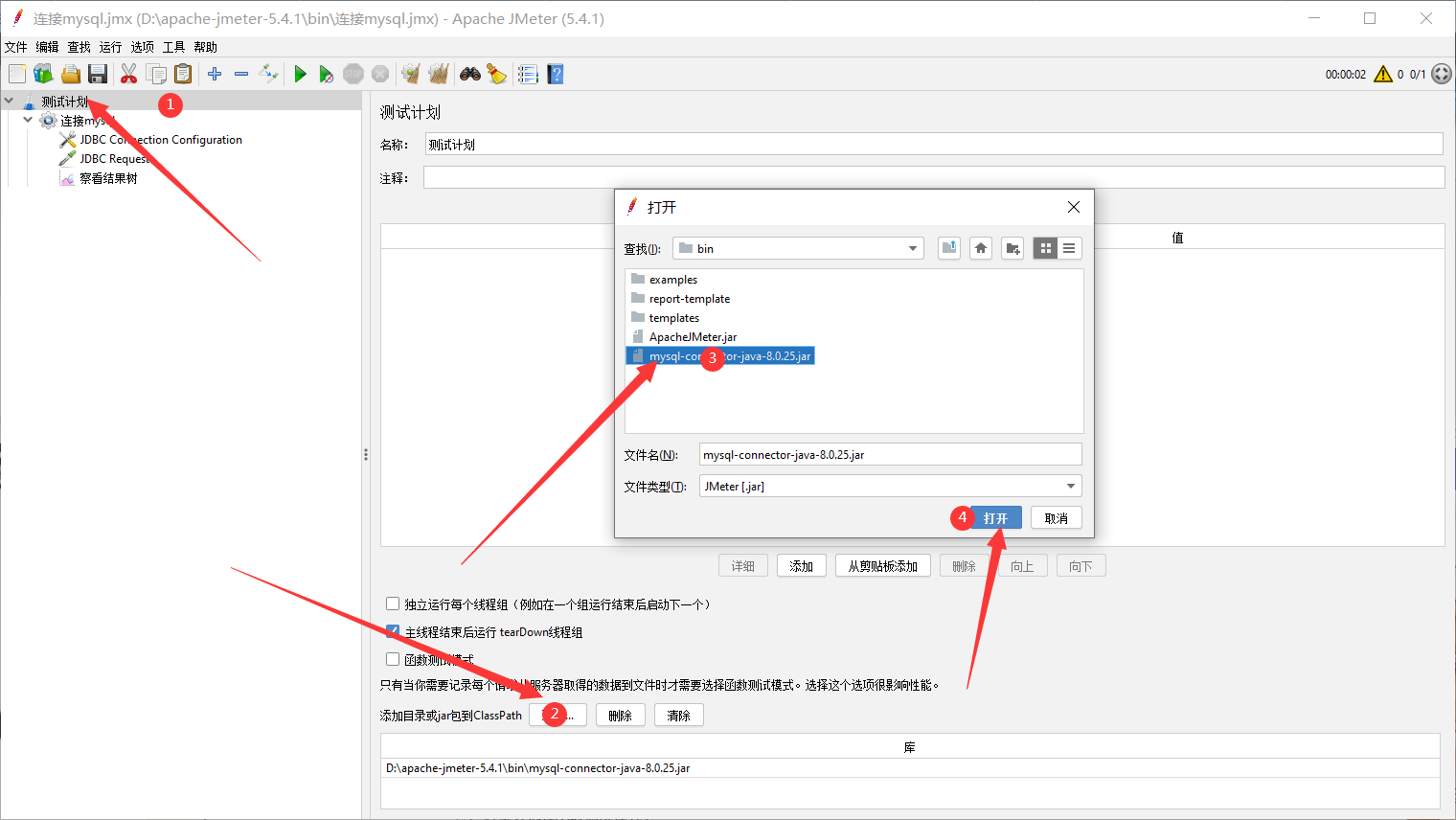Click the Save test plan floppy icon

[x=98, y=74]
